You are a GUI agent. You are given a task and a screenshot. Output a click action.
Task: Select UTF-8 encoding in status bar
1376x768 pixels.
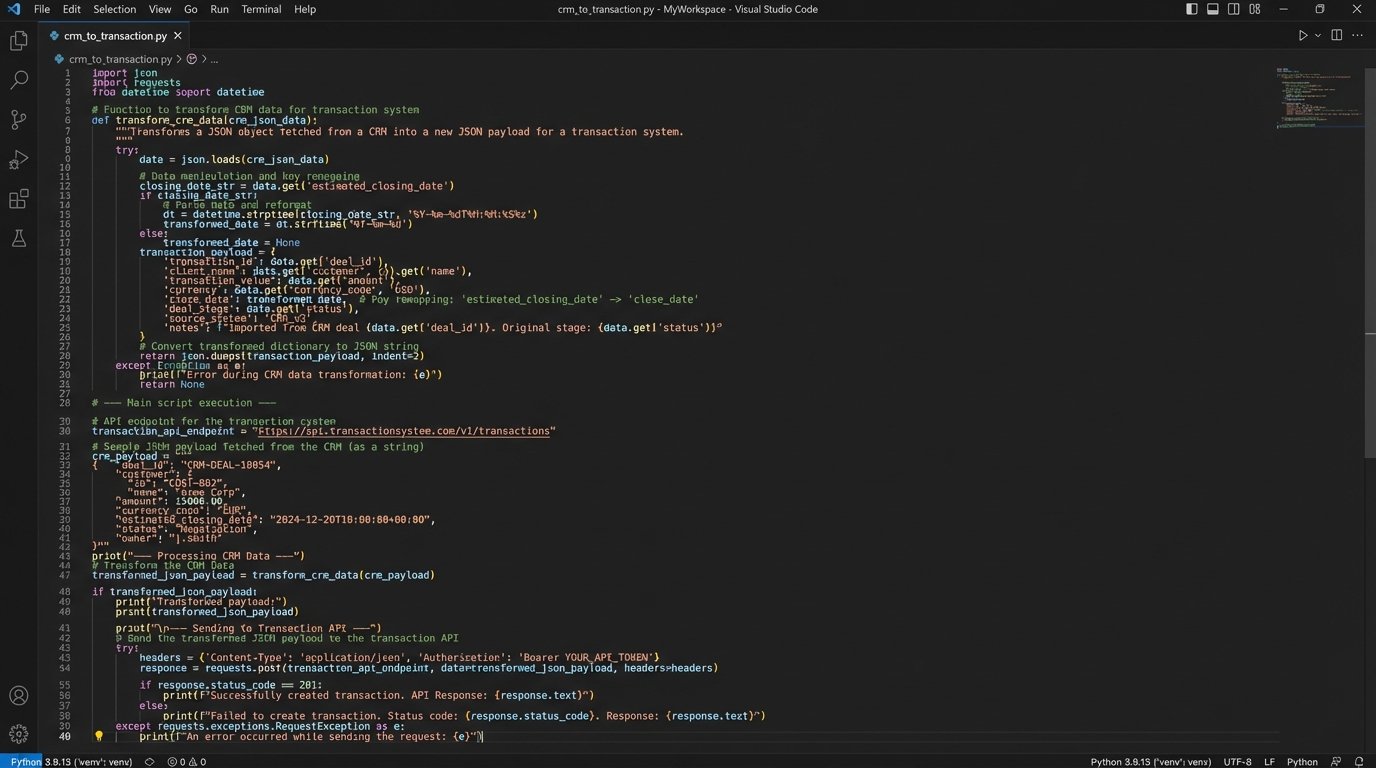[x=1236, y=762]
